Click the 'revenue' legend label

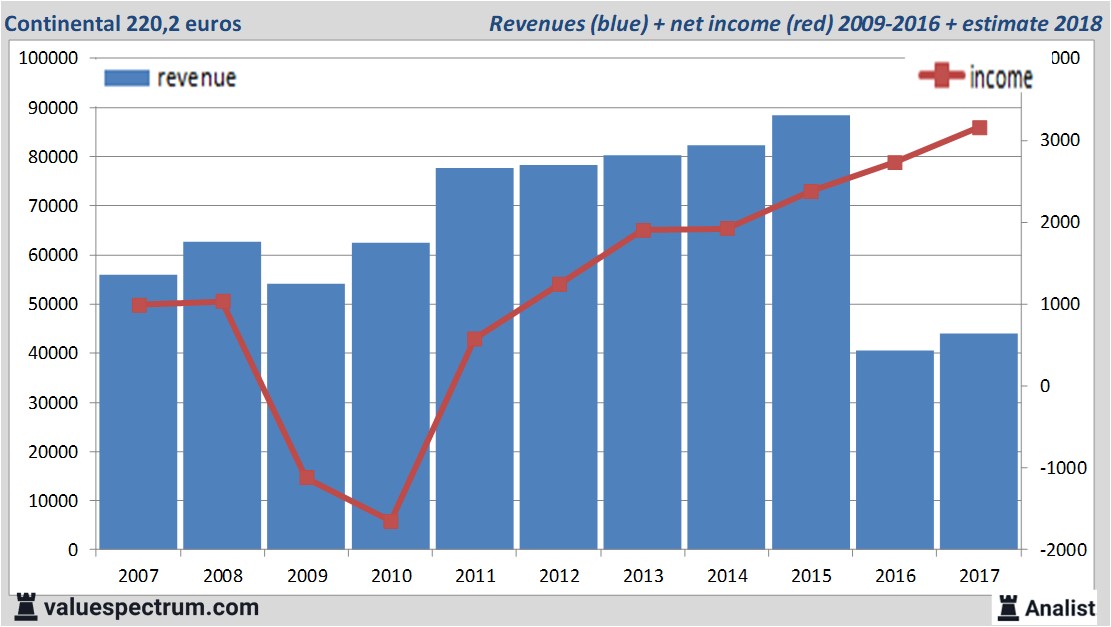click(196, 78)
